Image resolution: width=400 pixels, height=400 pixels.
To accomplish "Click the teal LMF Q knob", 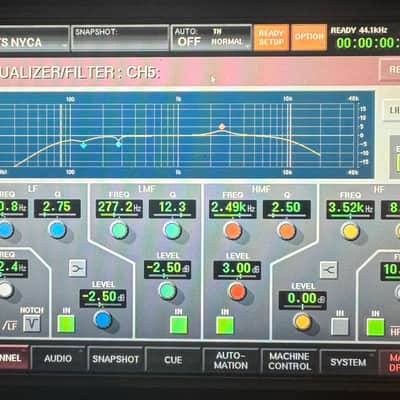I will point(172,231).
